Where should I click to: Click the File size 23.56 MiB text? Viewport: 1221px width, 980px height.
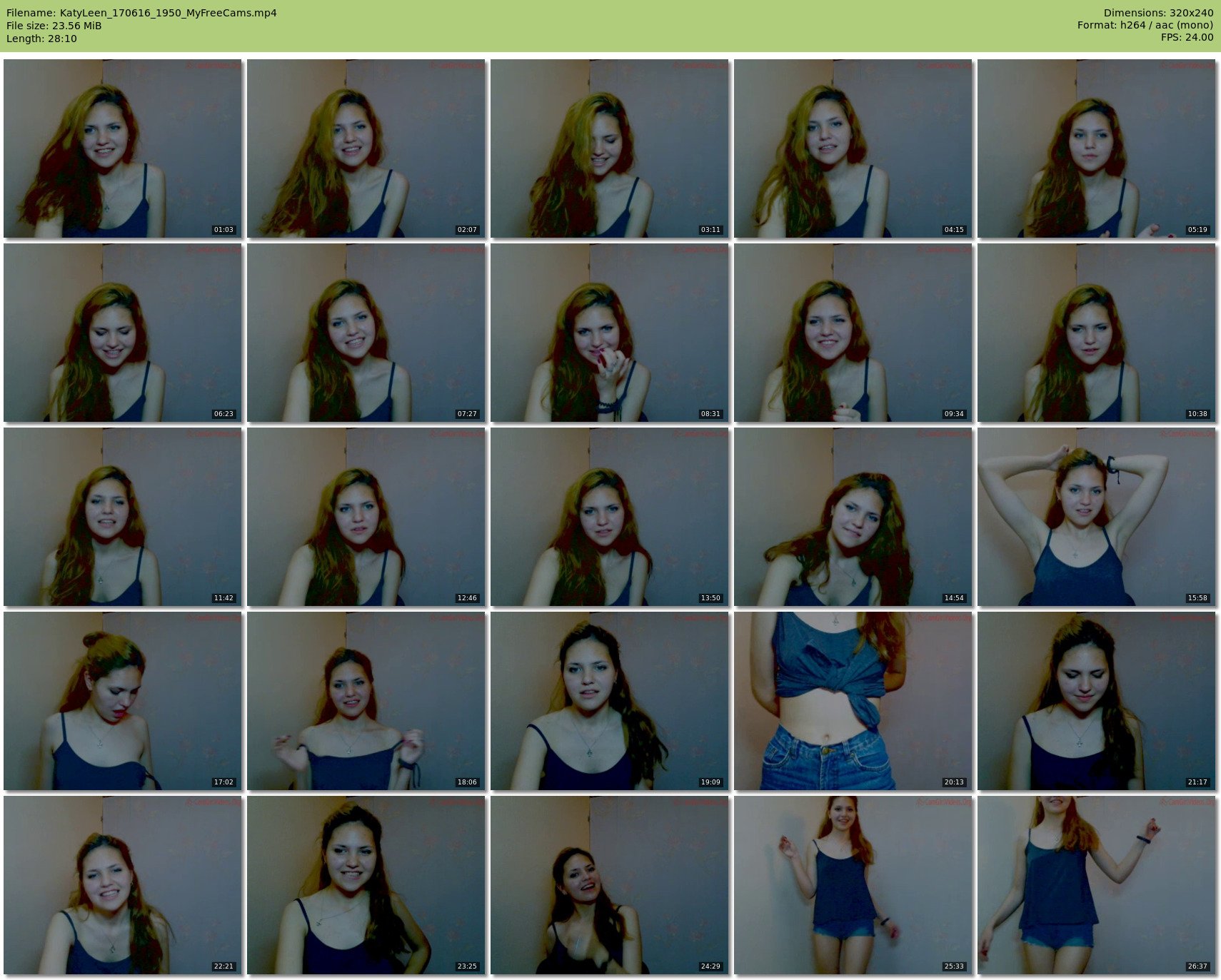pos(54,26)
